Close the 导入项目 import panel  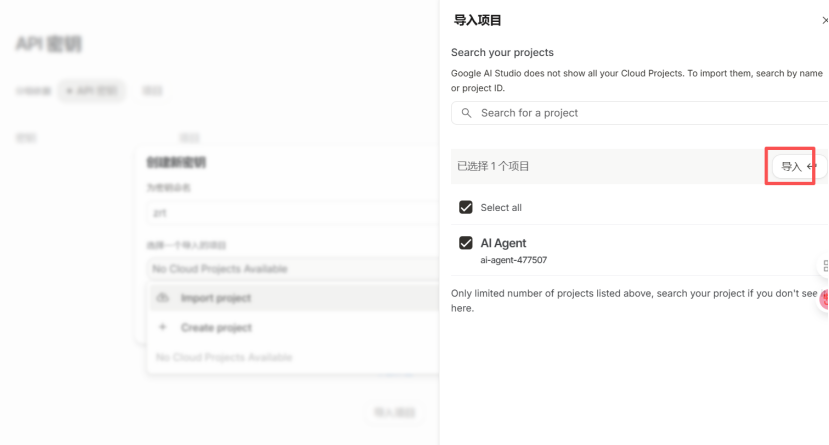click(823, 20)
